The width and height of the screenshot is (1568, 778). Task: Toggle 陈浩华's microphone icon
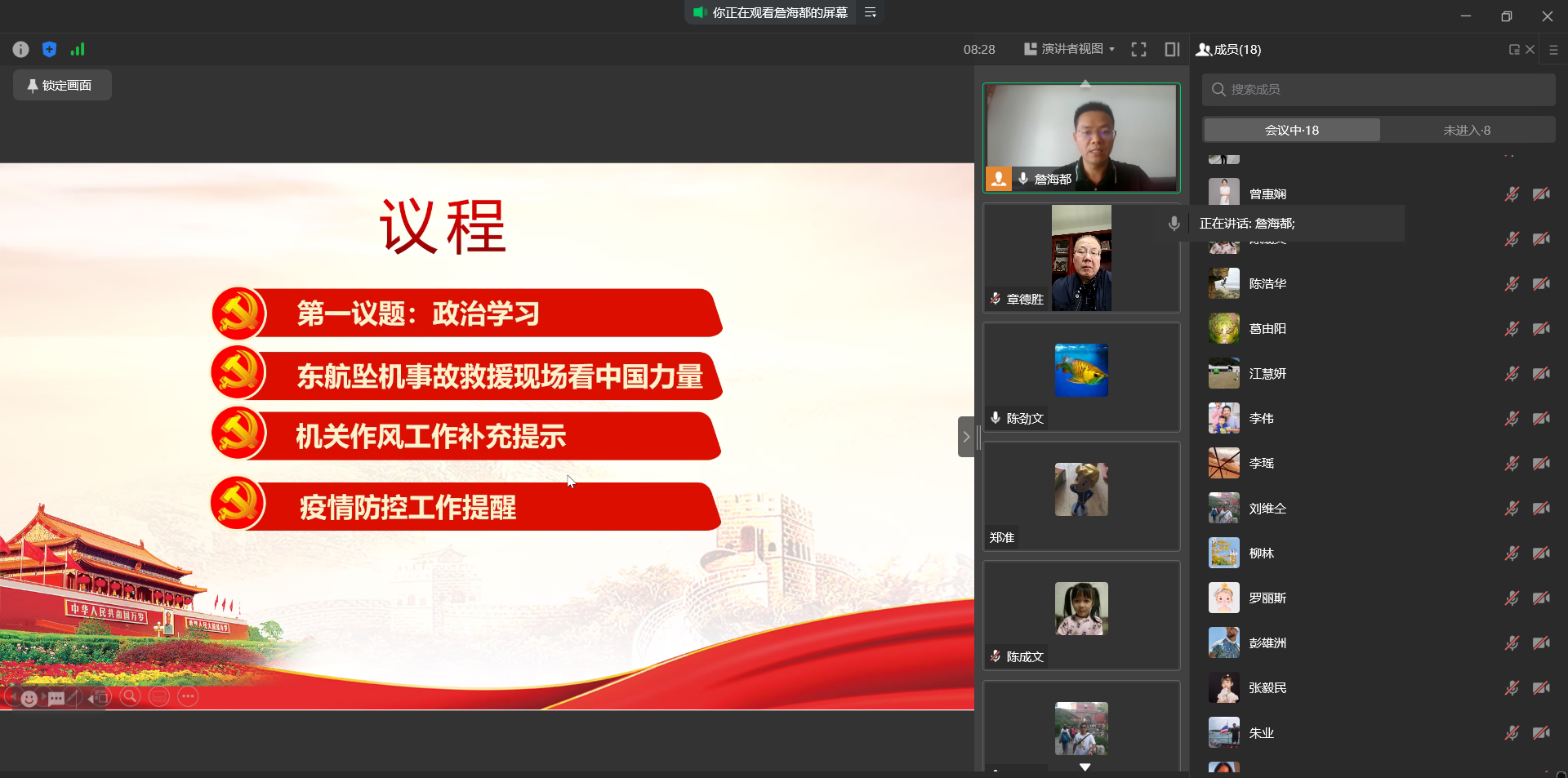(1512, 284)
